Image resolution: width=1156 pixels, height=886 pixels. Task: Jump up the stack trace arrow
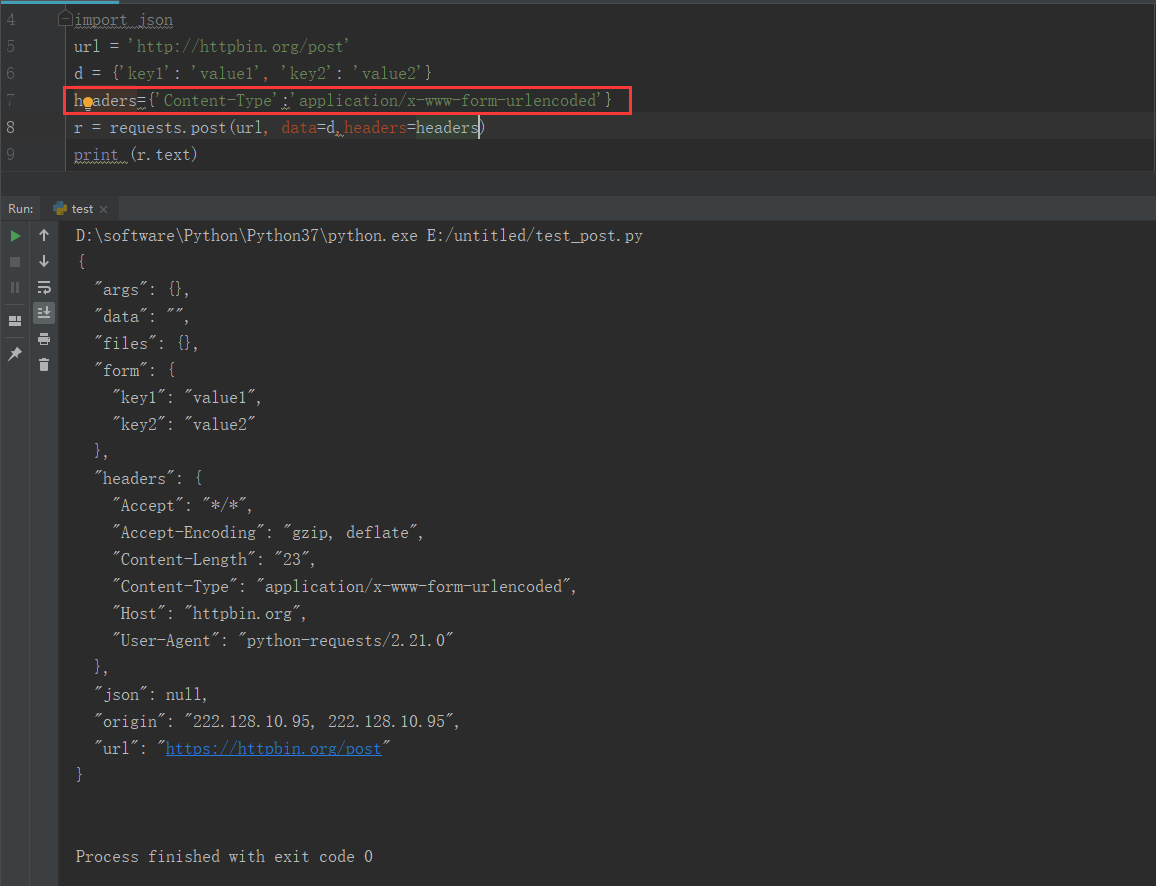(x=44, y=235)
